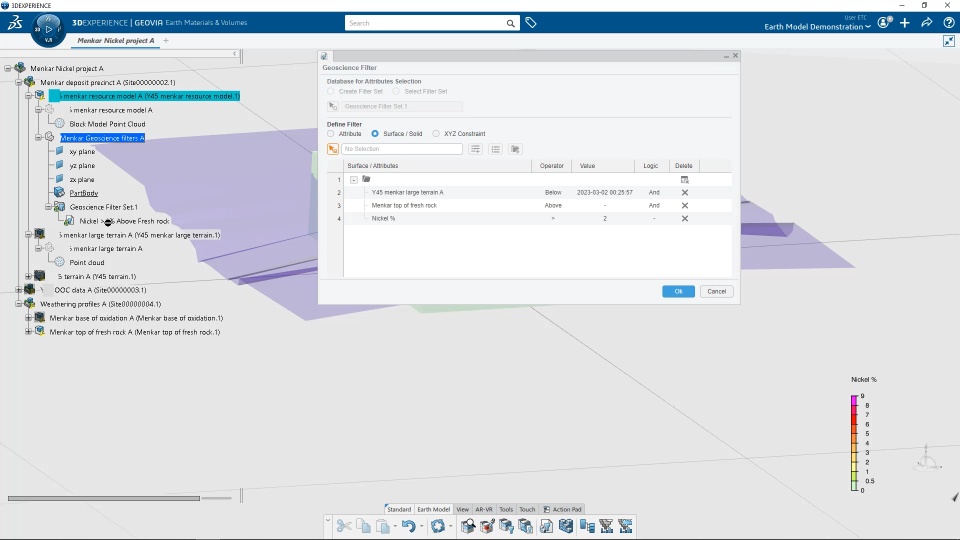Image resolution: width=960 pixels, height=540 pixels.
Task: Select the Block Model Point Cloud item
Action: (107, 124)
